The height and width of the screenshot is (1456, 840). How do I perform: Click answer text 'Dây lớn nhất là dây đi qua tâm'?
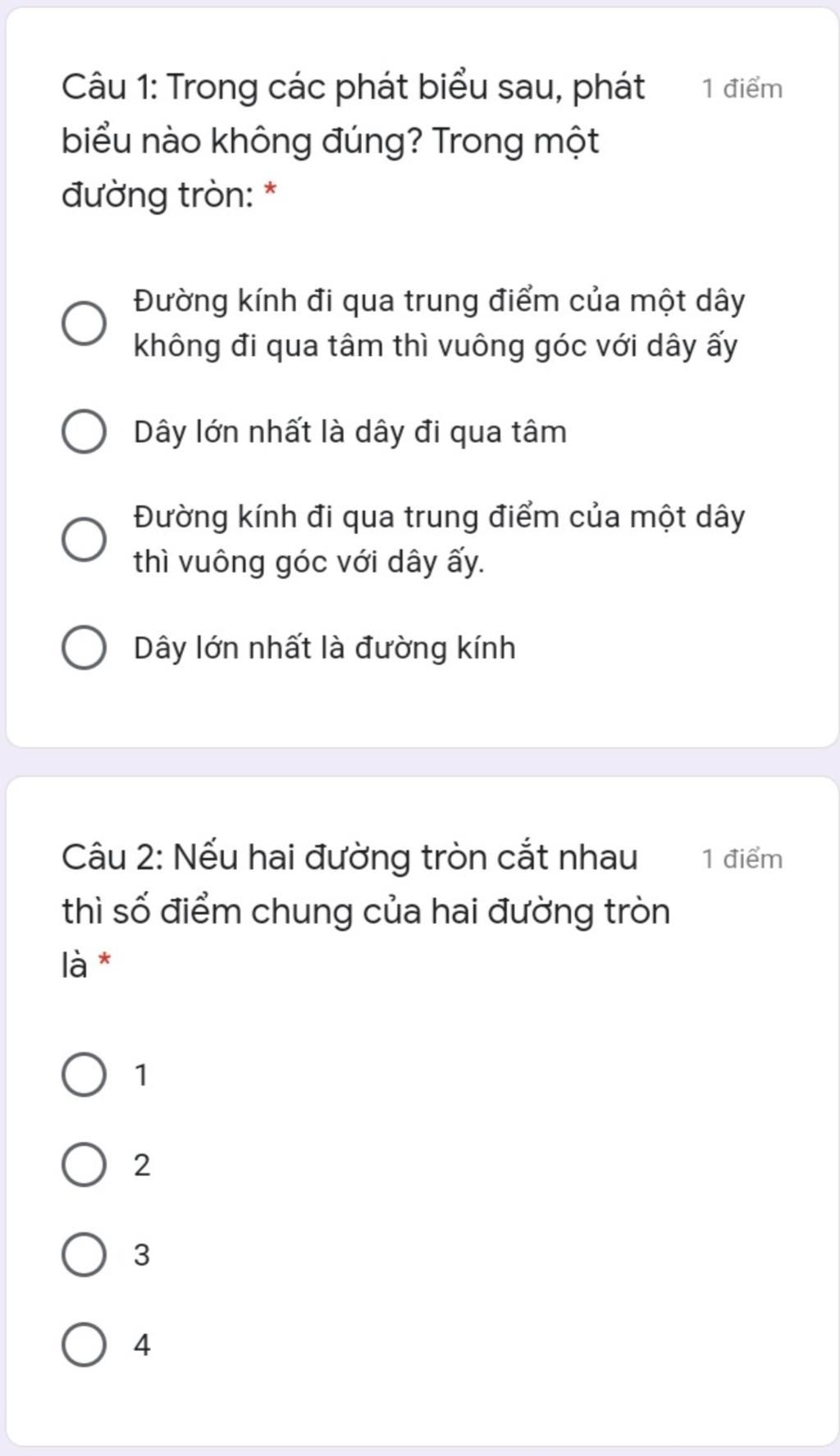(x=350, y=431)
